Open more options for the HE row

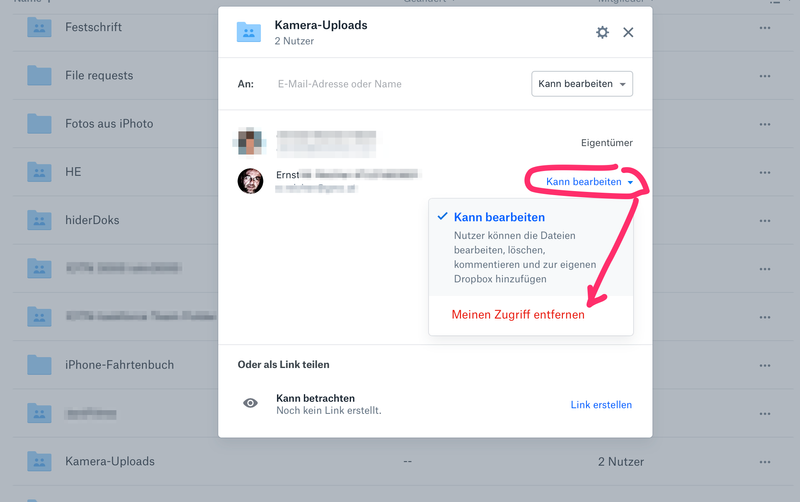click(x=764, y=172)
